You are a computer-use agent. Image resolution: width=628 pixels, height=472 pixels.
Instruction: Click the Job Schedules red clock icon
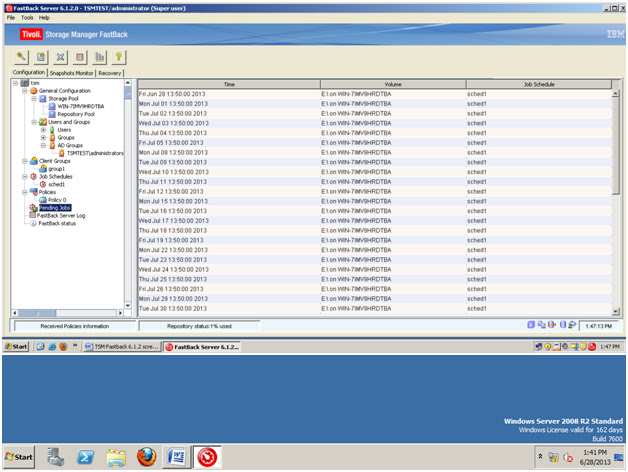tap(34, 177)
